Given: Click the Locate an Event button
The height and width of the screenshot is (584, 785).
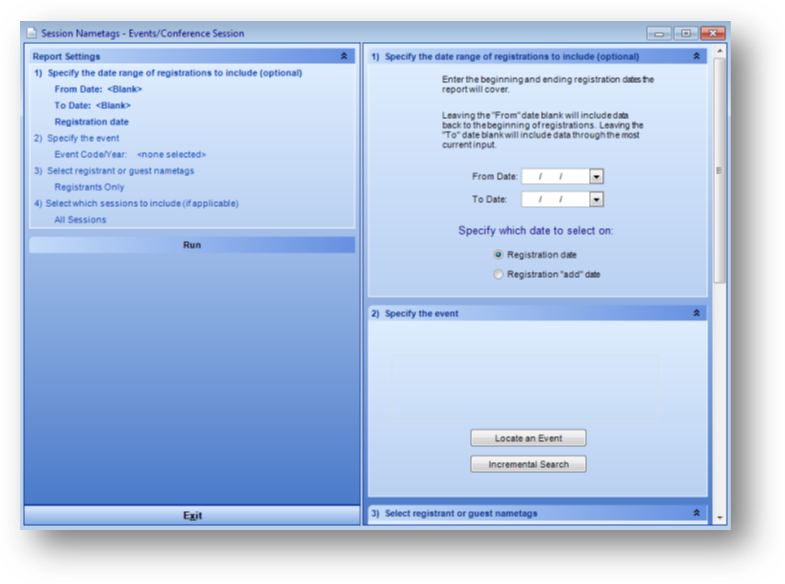Looking at the screenshot, I should tap(528, 438).
